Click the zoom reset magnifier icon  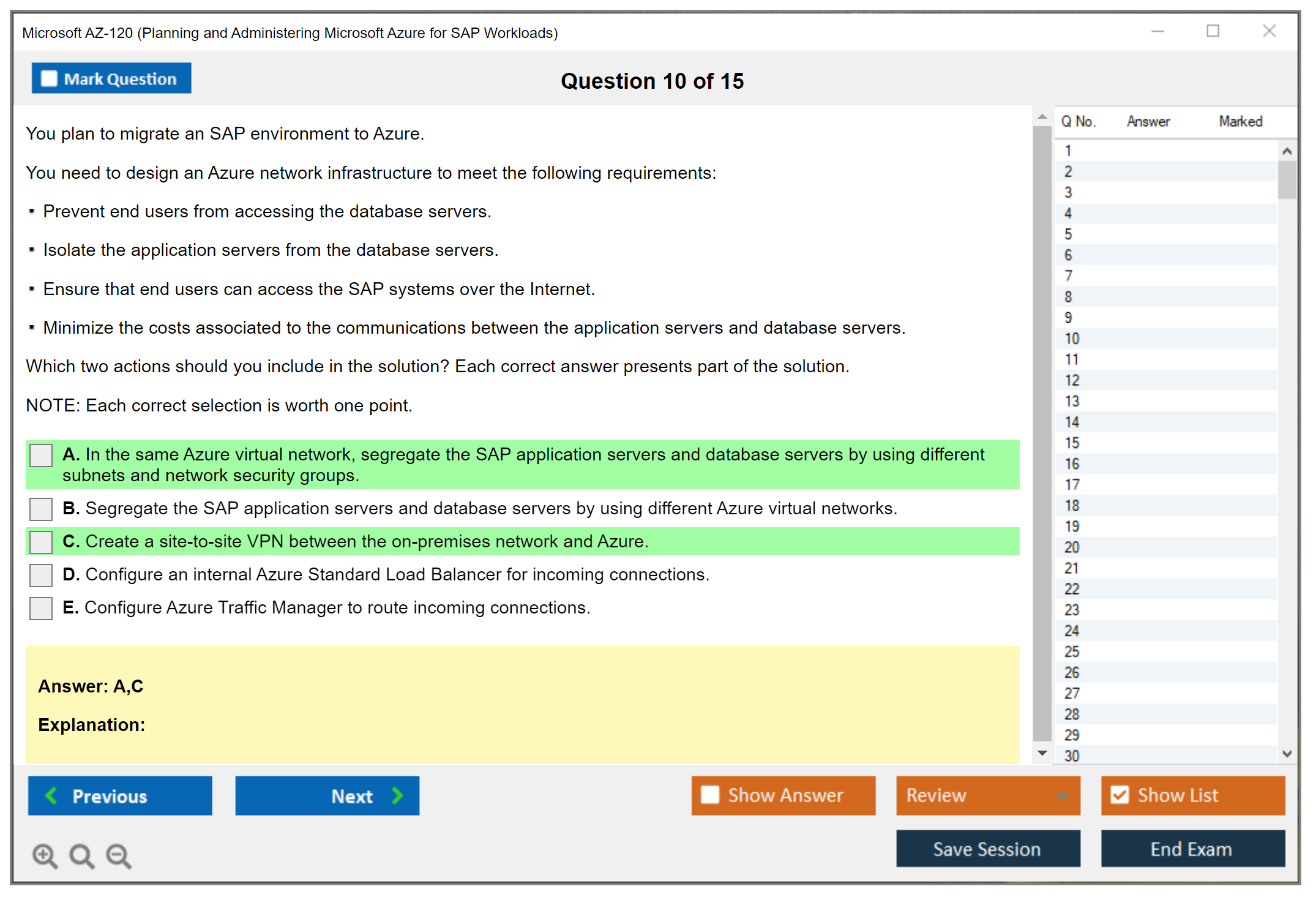coord(81,855)
